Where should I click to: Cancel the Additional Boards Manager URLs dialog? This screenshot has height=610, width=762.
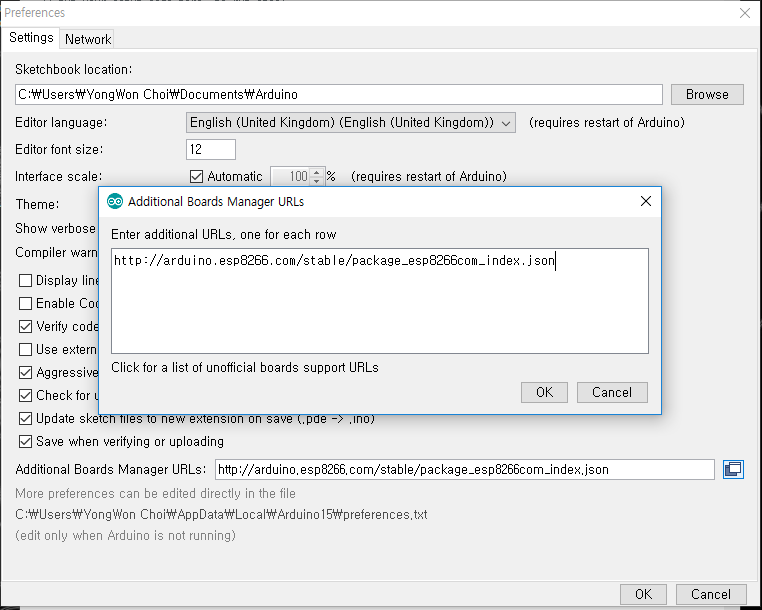coord(611,392)
